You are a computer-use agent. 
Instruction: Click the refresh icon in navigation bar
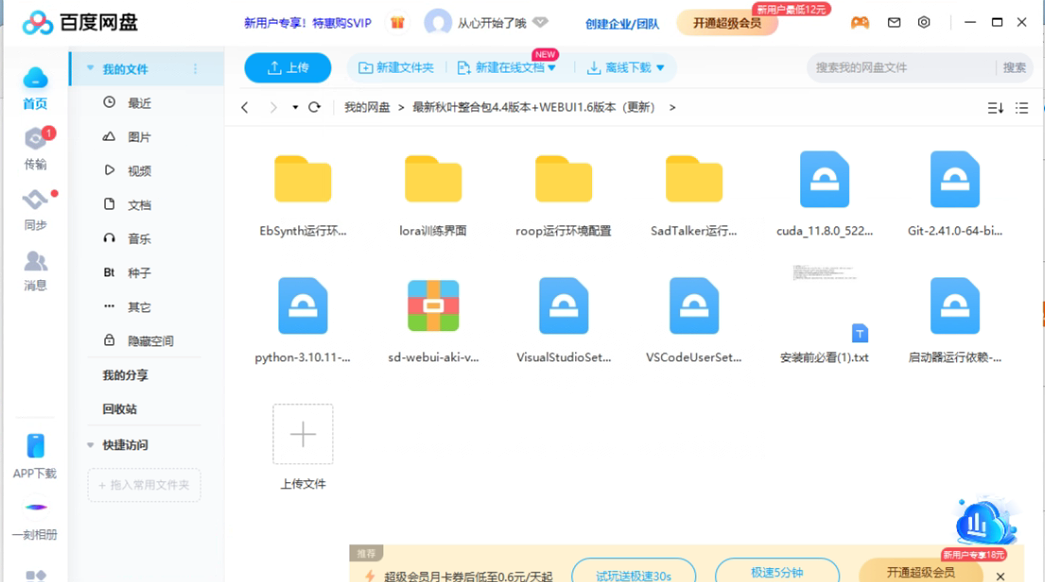314,107
